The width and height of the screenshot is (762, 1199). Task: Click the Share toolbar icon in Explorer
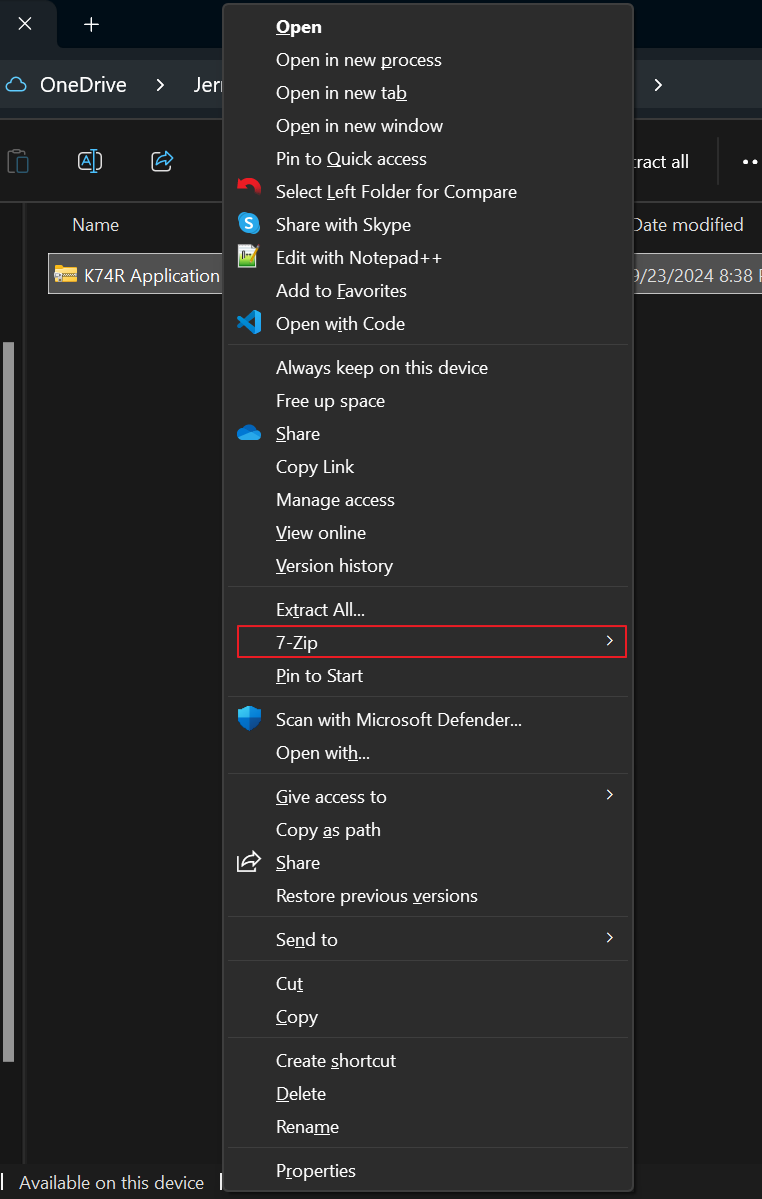162,161
